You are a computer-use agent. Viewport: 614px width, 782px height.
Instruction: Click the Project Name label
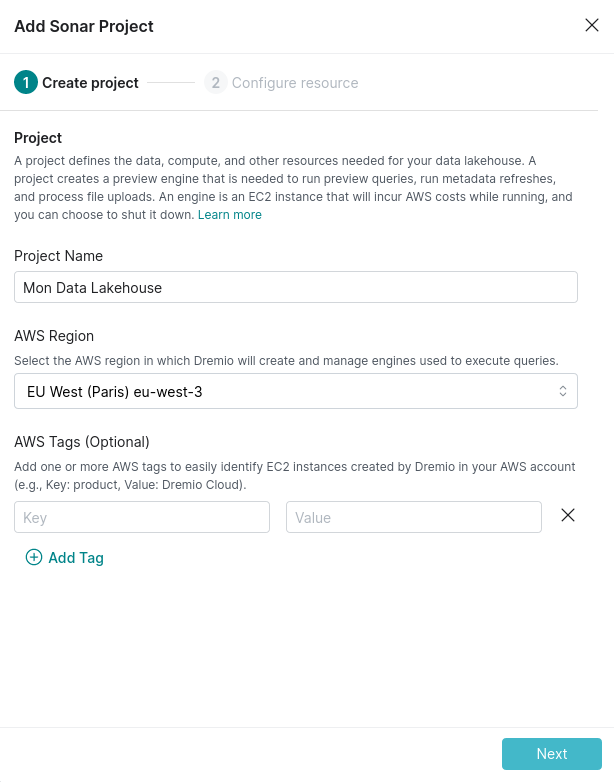(58, 256)
